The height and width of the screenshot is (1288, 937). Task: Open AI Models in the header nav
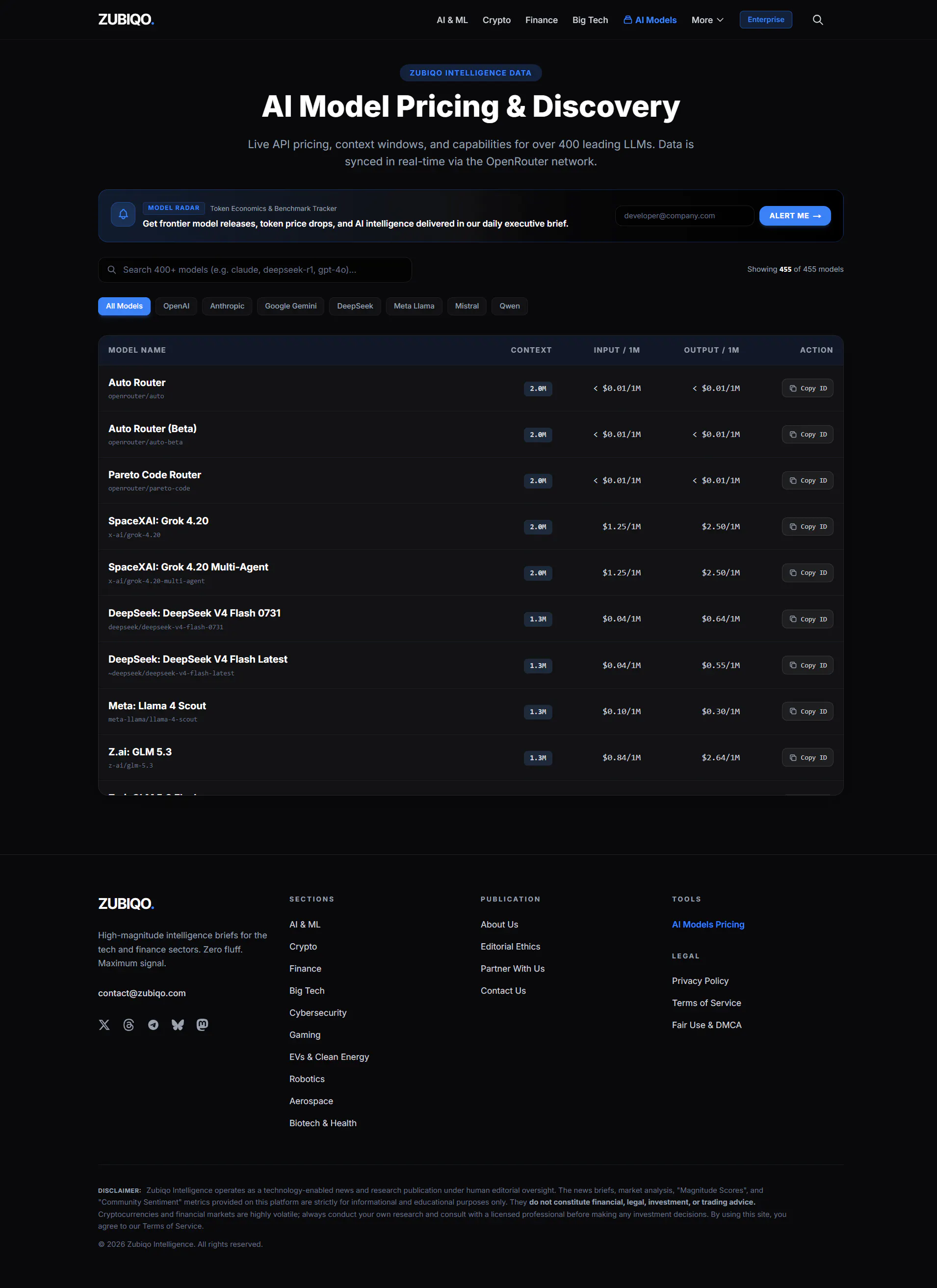click(650, 20)
